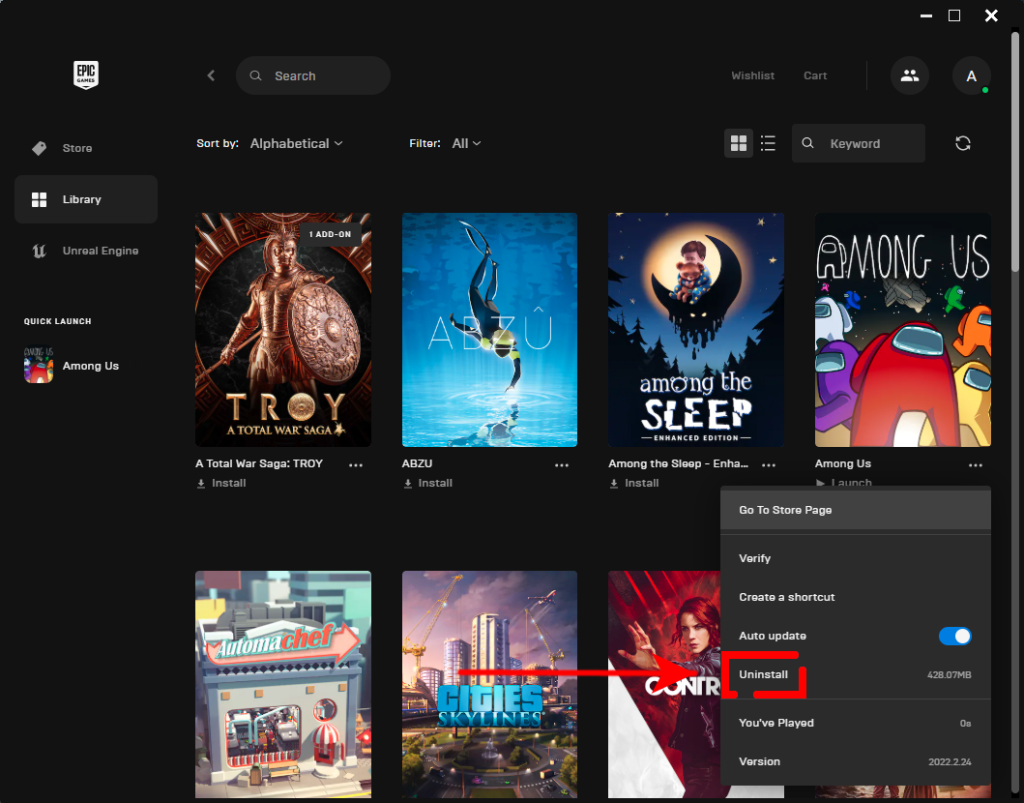Click the Control game cover art

coord(664,684)
